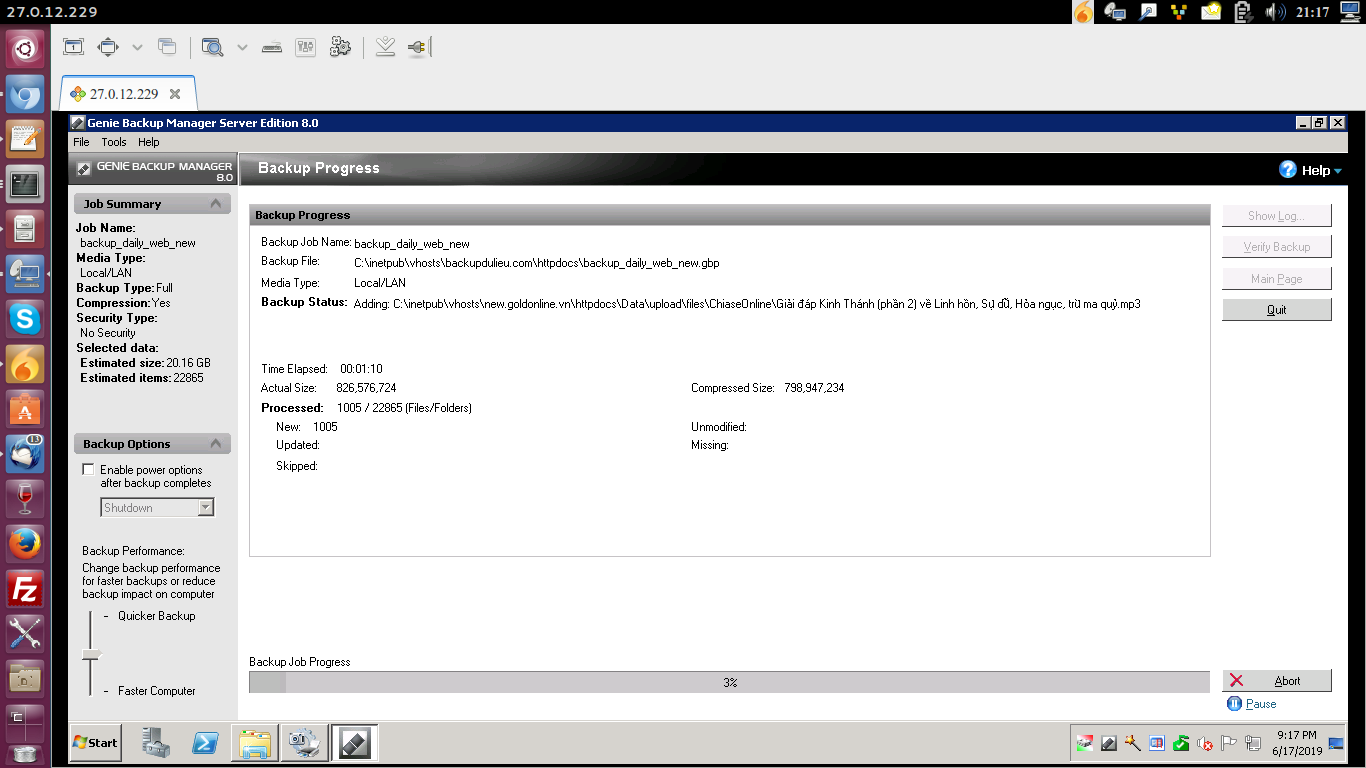Screen dimensions: 1366x768
Task: Collapse the Job Summary panel
Action: pyautogui.click(x=217, y=204)
